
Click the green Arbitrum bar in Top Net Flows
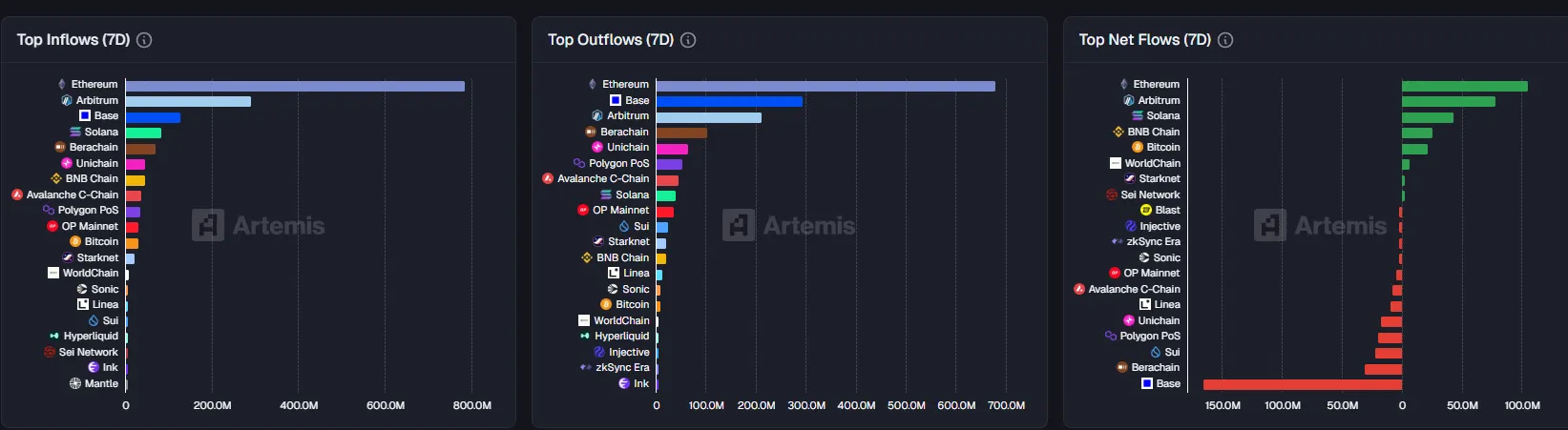point(1448,101)
